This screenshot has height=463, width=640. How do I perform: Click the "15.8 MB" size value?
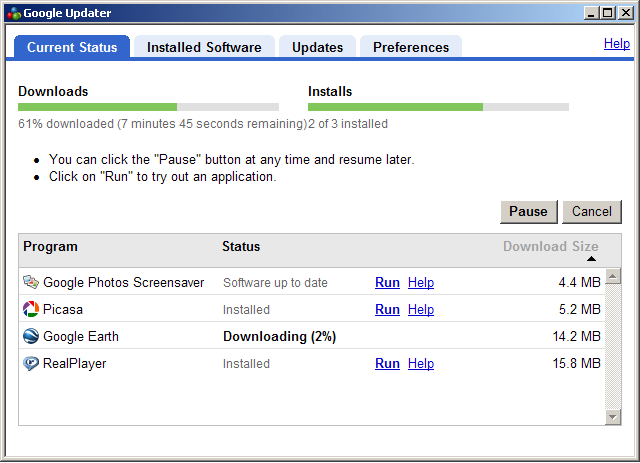(x=576, y=363)
